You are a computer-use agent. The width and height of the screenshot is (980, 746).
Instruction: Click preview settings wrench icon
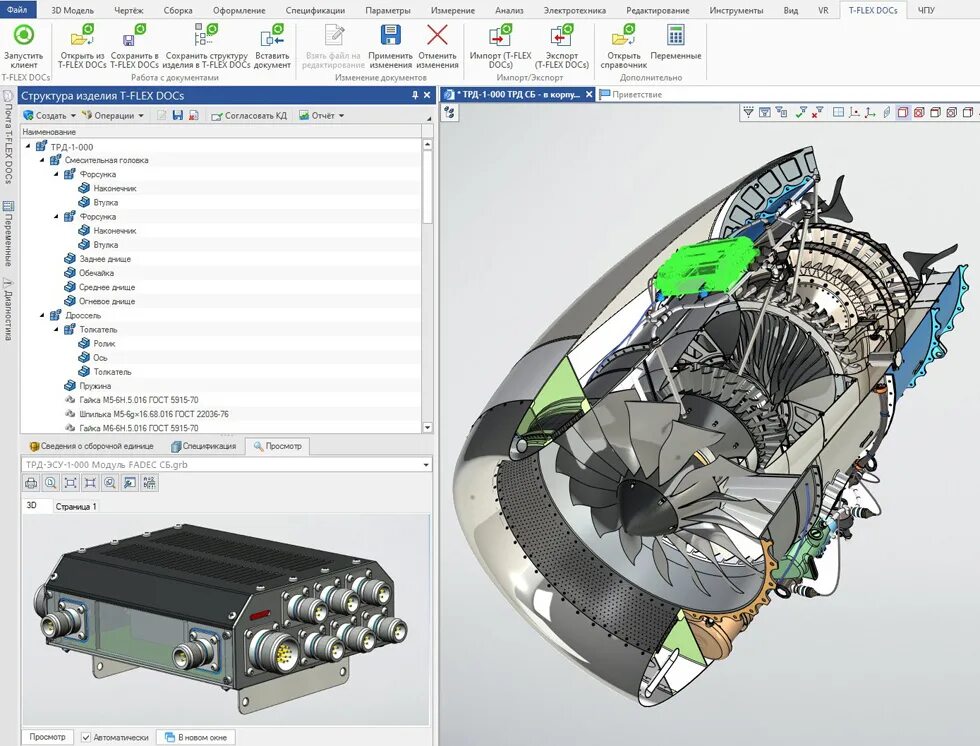click(x=130, y=482)
